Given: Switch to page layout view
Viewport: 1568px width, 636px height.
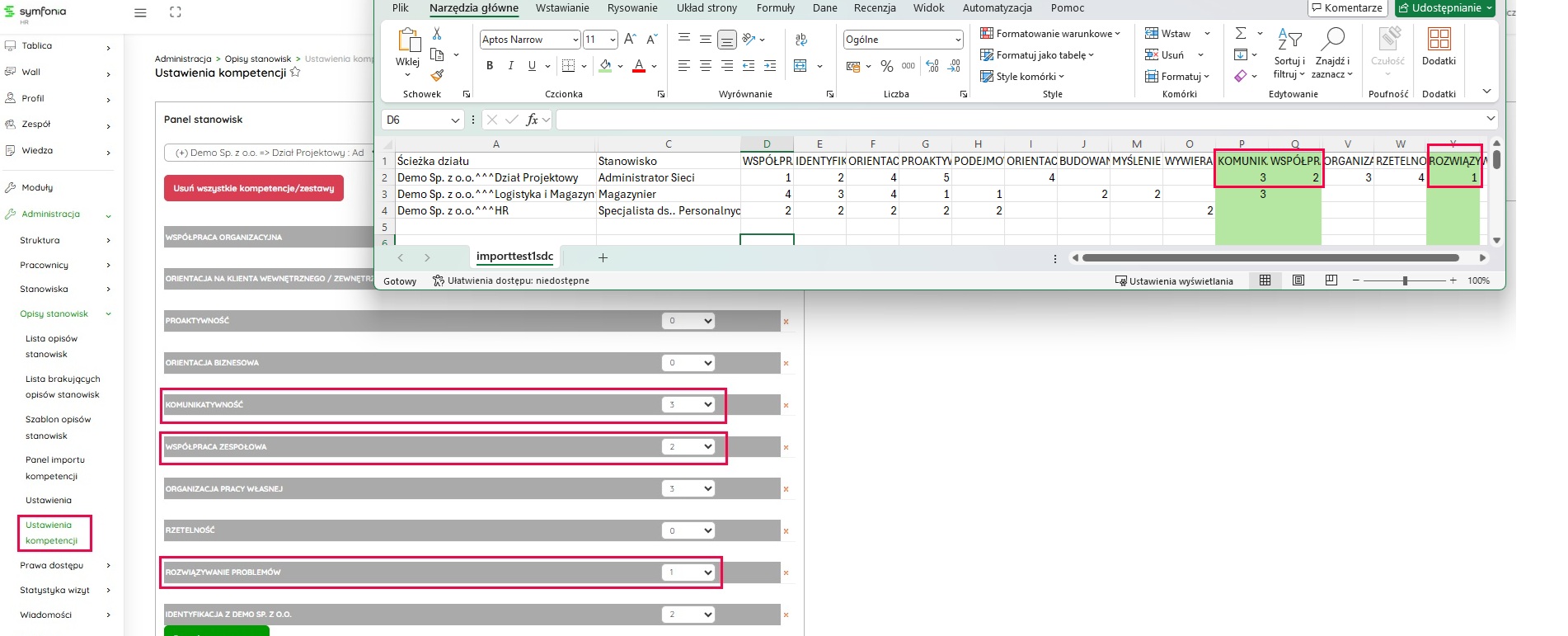Looking at the screenshot, I should pos(1298,280).
